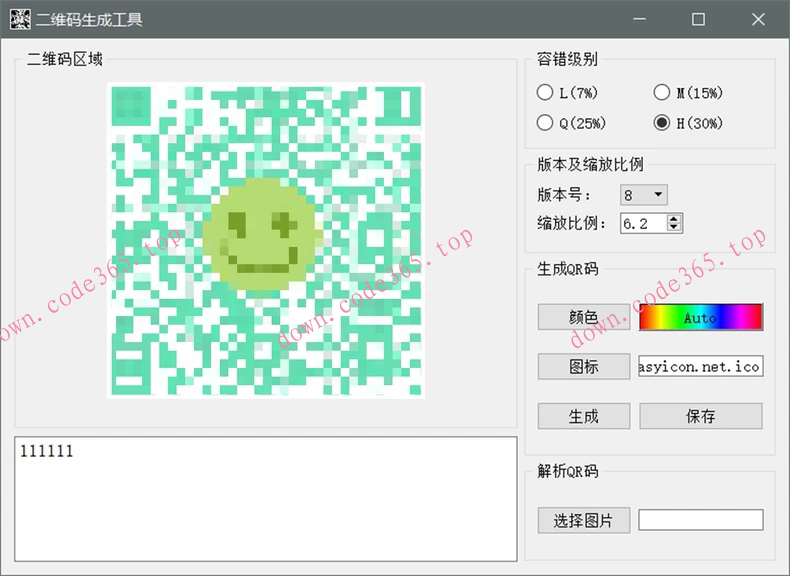Screen dimensions: 790x576
Task: Click the 生成 button
Action: click(x=584, y=416)
